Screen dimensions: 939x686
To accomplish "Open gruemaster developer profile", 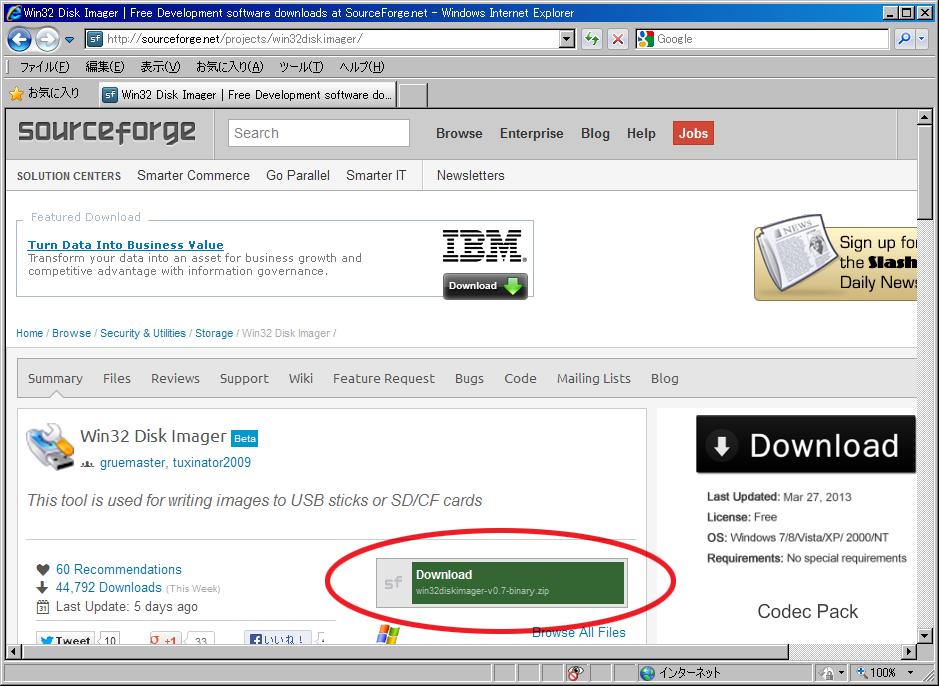I will click(x=132, y=463).
